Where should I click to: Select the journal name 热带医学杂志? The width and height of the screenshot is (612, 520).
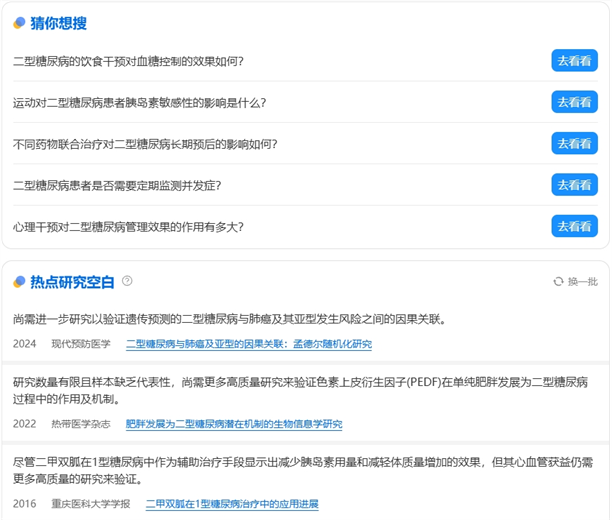(x=81, y=424)
